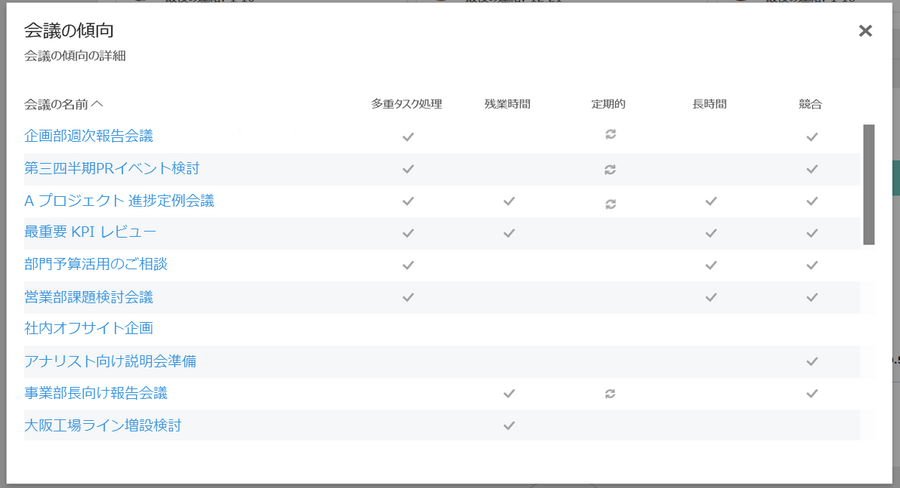Viewport: 900px width, 488px height.
Task: Click the 長時間 column header
Action: pos(709,103)
